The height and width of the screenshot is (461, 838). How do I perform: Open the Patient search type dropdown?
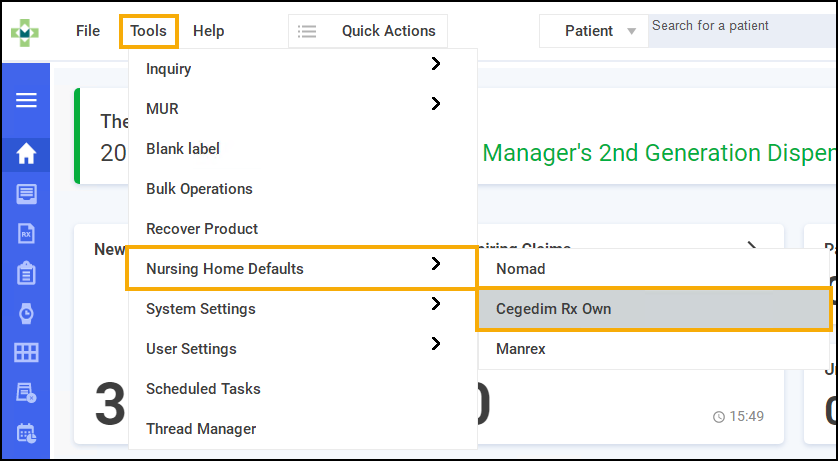tap(631, 31)
